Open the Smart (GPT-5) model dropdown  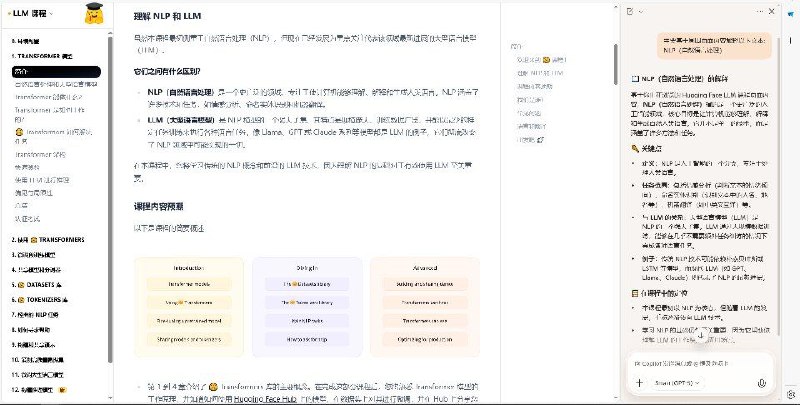click(x=676, y=383)
